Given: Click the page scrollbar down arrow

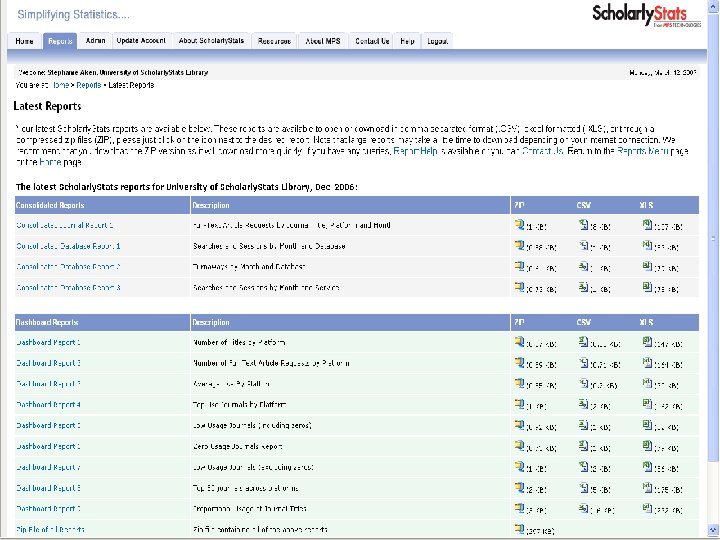Looking at the screenshot, I should tap(713, 529).
